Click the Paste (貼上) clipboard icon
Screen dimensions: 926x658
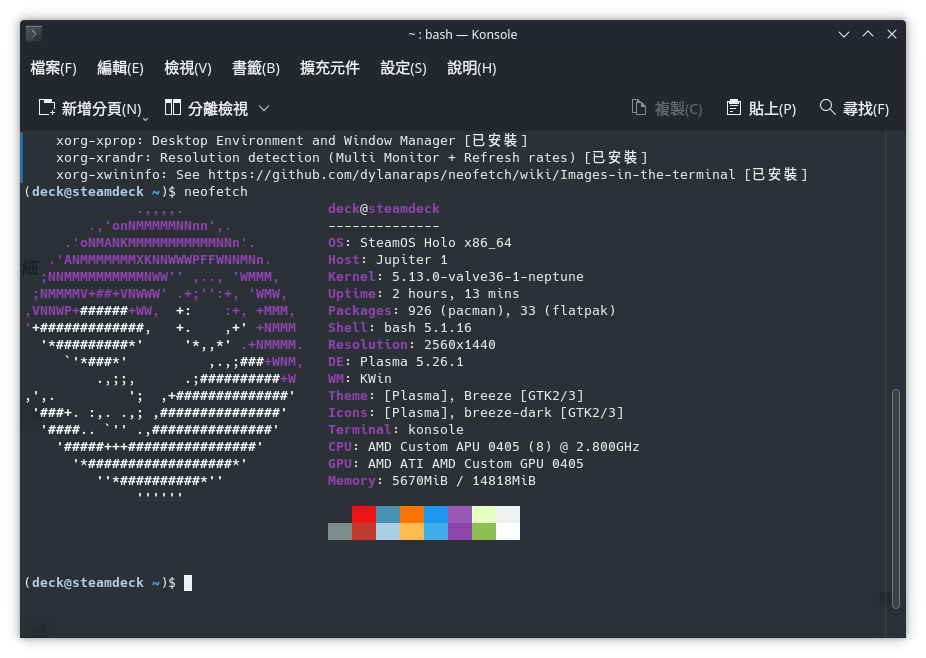(x=733, y=108)
